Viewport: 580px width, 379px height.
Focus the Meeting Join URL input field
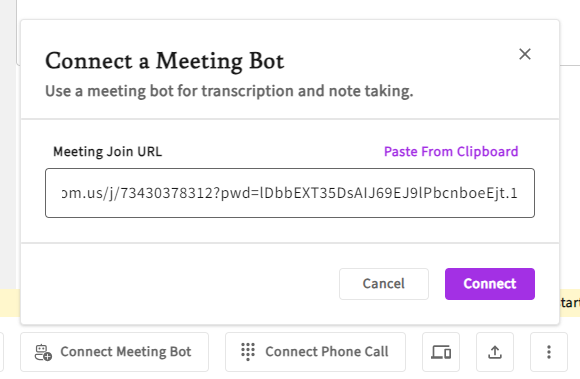point(290,193)
